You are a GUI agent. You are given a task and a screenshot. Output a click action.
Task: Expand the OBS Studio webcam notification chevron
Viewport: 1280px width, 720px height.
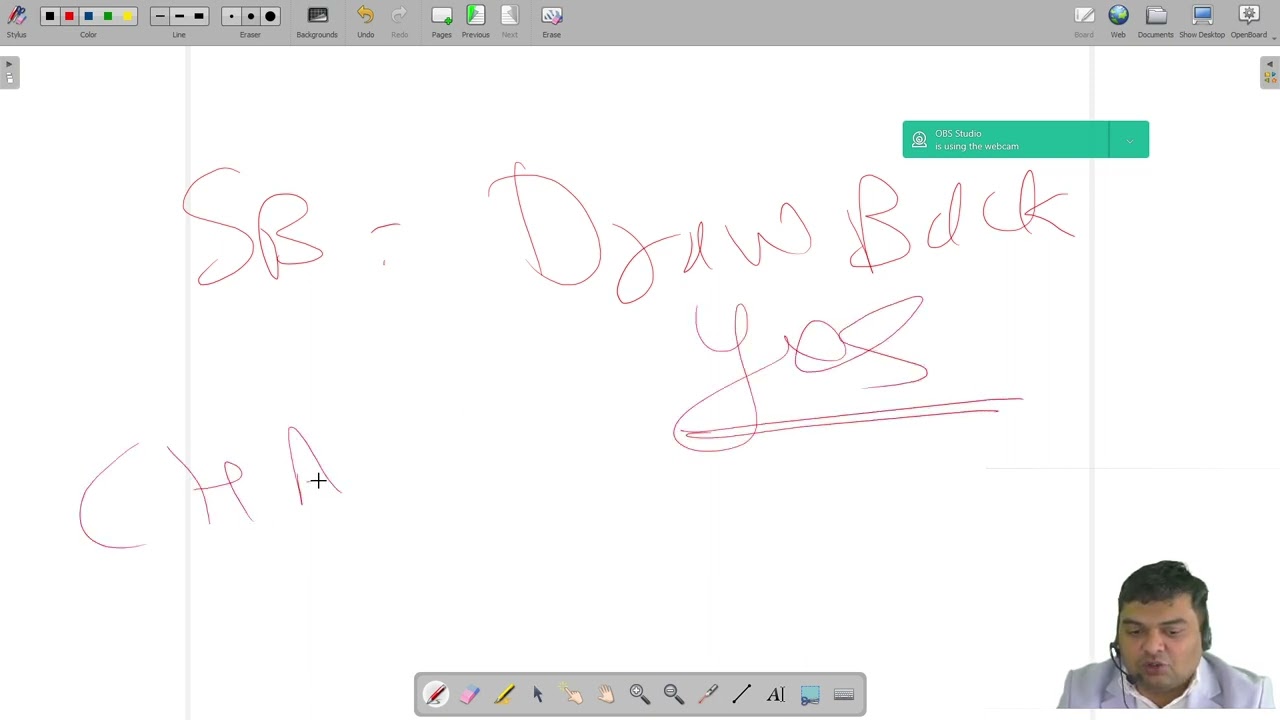[1129, 140]
